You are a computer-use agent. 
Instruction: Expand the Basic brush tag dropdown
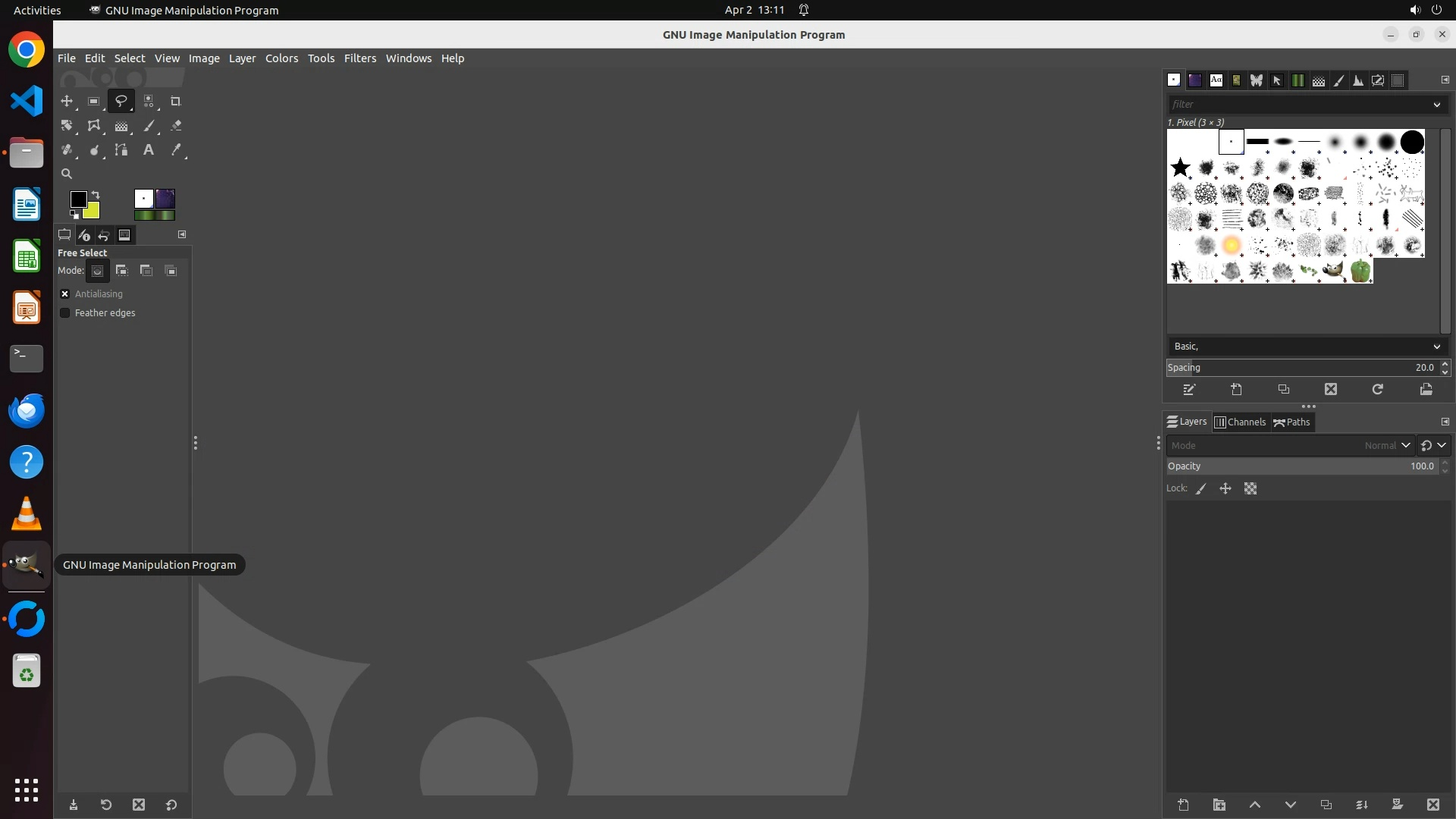click(x=1436, y=347)
